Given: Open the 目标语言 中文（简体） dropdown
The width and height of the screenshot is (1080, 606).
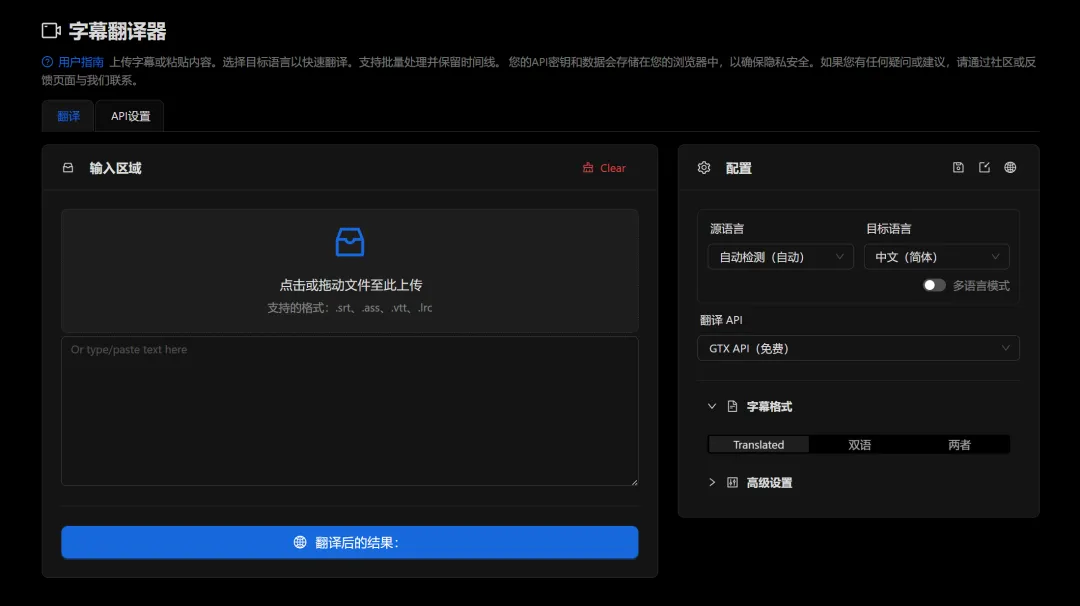Looking at the screenshot, I should point(937,257).
